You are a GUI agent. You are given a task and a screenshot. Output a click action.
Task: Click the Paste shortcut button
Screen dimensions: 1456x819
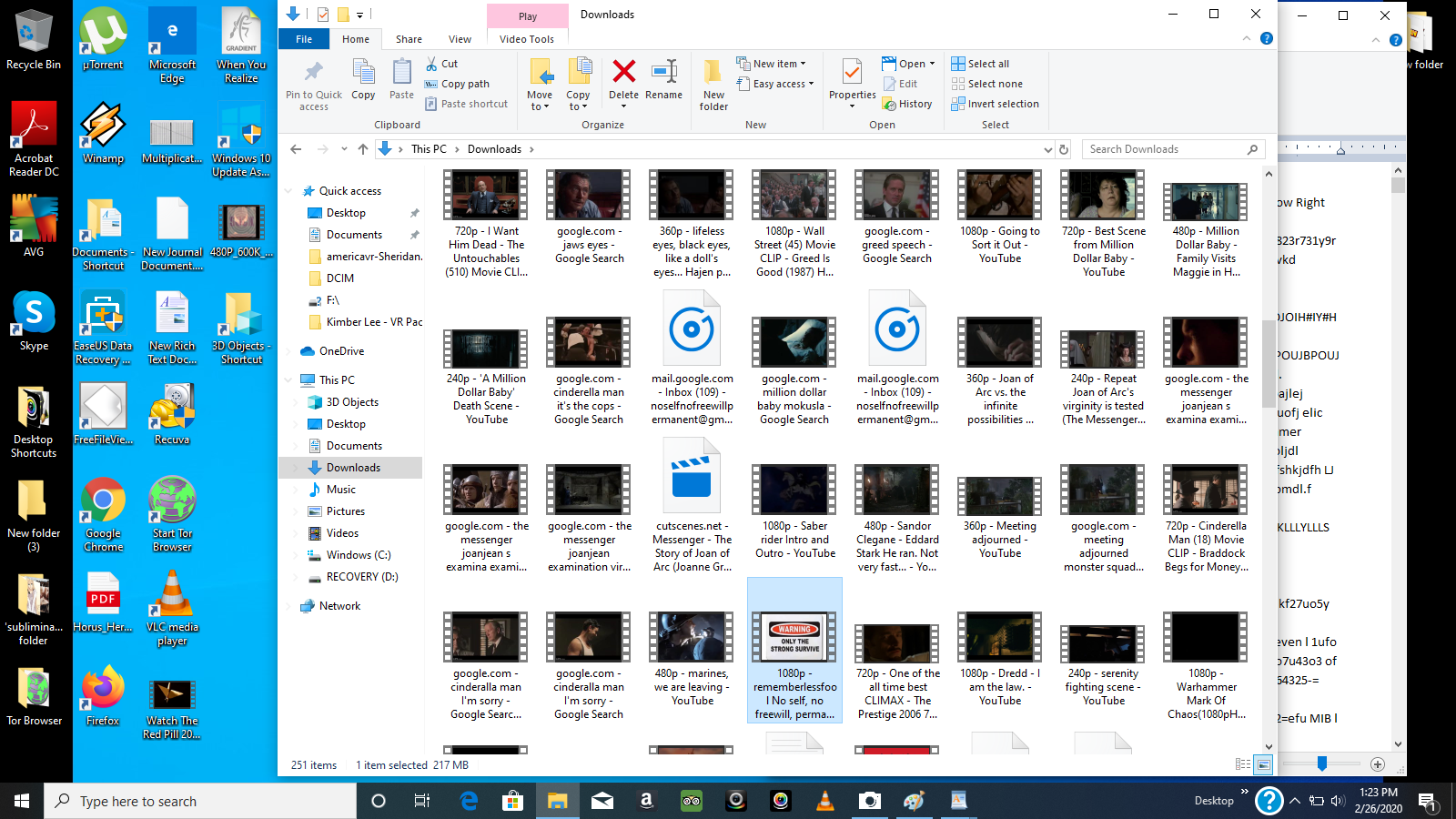(467, 104)
